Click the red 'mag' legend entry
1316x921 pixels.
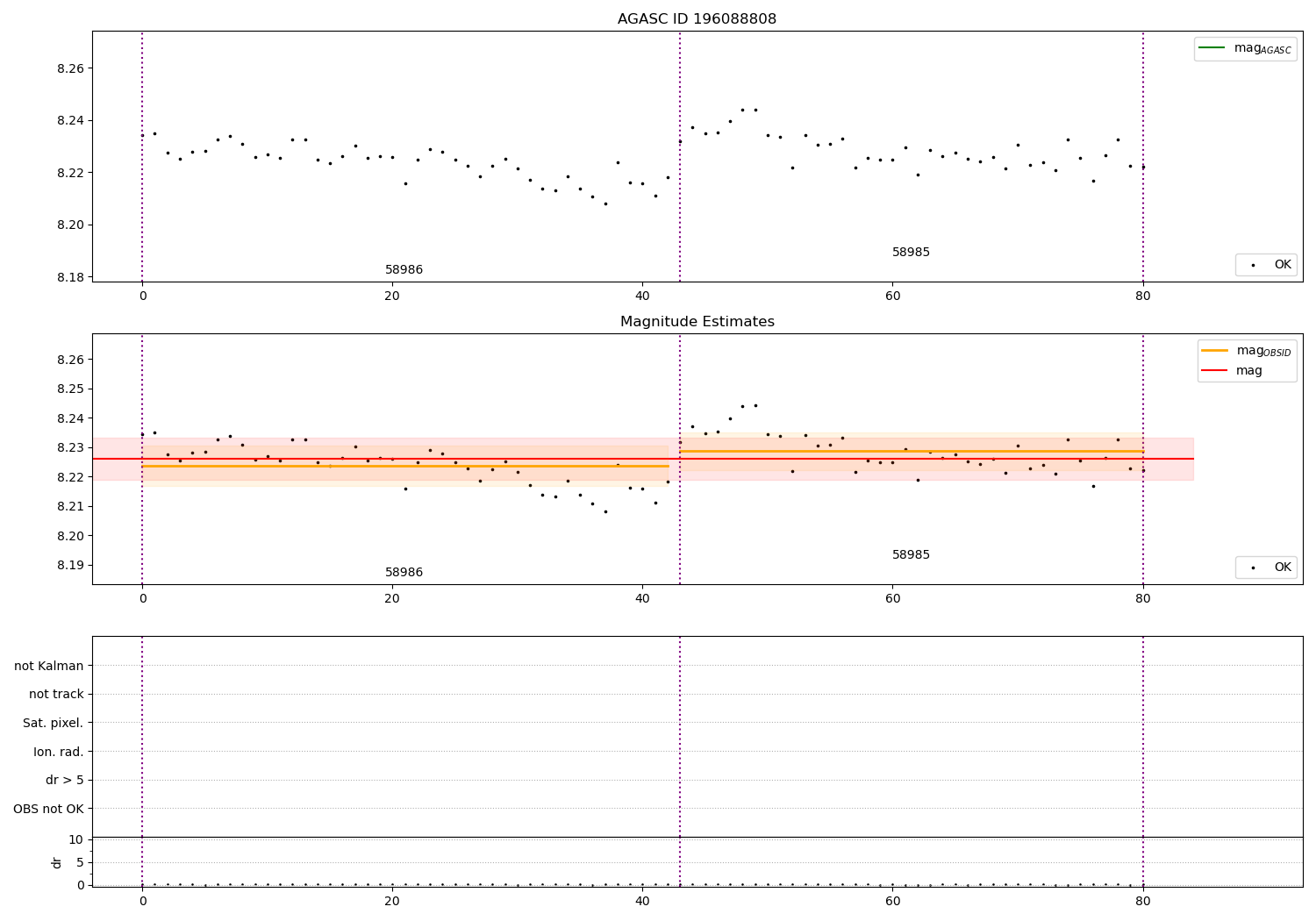coord(1232,371)
